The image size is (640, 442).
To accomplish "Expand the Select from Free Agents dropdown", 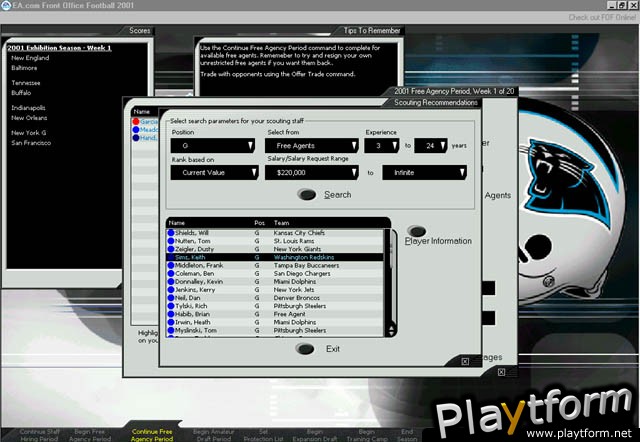I will (312, 146).
